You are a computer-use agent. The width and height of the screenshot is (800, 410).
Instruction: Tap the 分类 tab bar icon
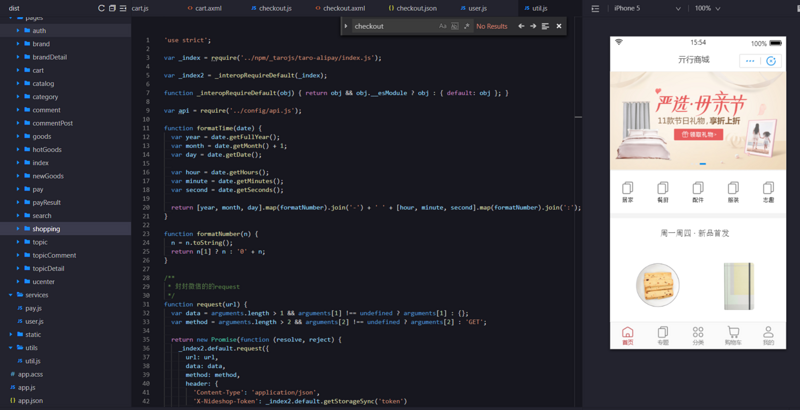[x=698, y=332]
